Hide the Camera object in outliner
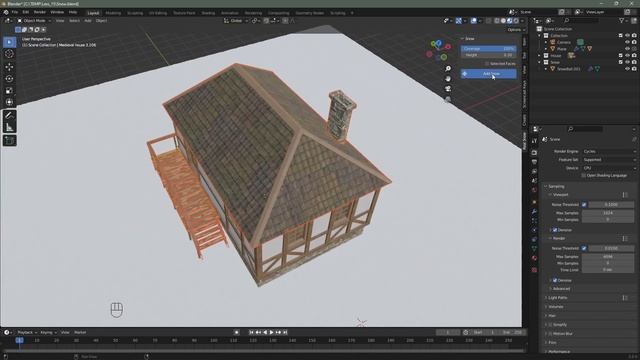This screenshot has height=360, width=640. 627,42
